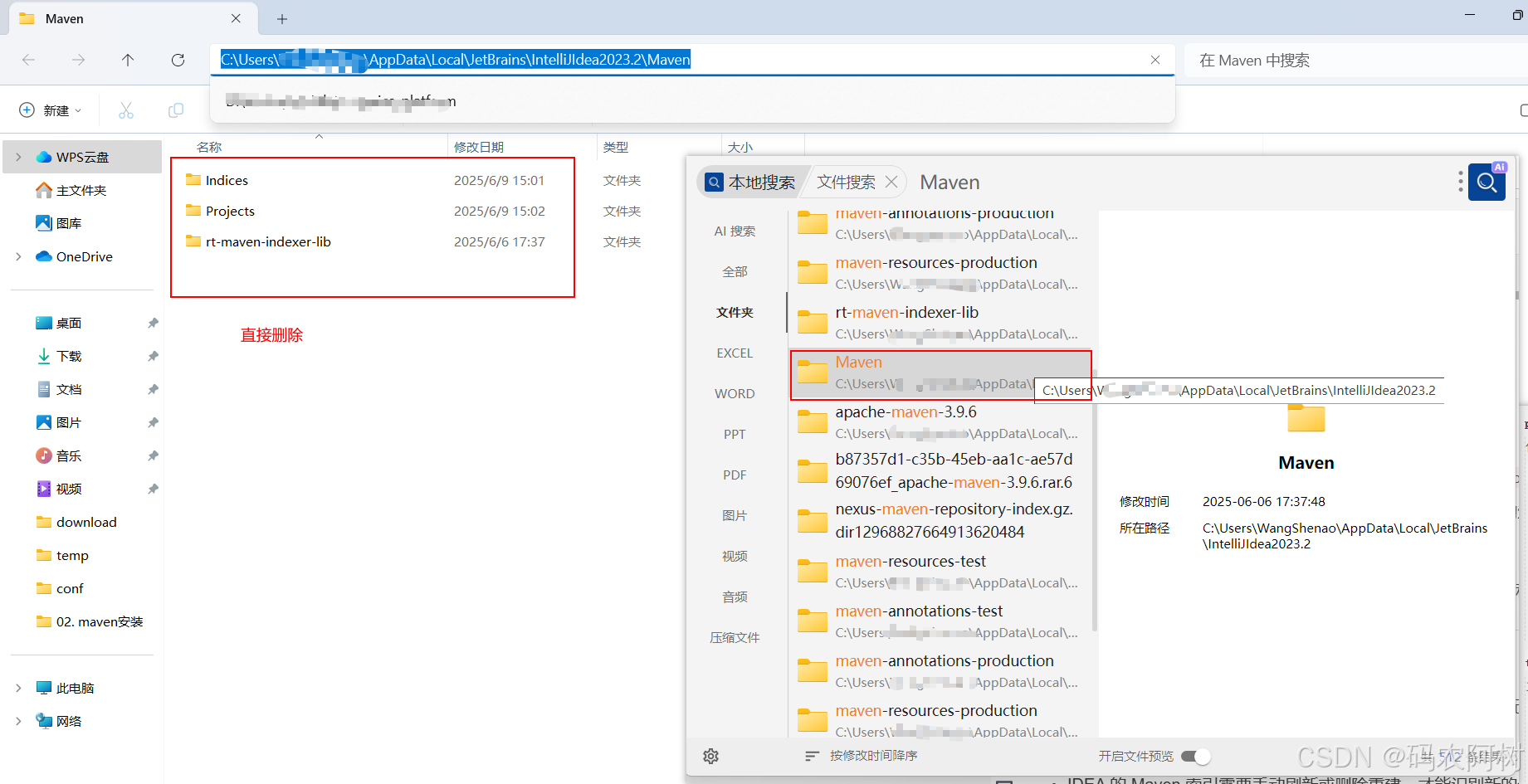
Task: Open 02. maven安装 folder in sidebar
Action: point(100,621)
